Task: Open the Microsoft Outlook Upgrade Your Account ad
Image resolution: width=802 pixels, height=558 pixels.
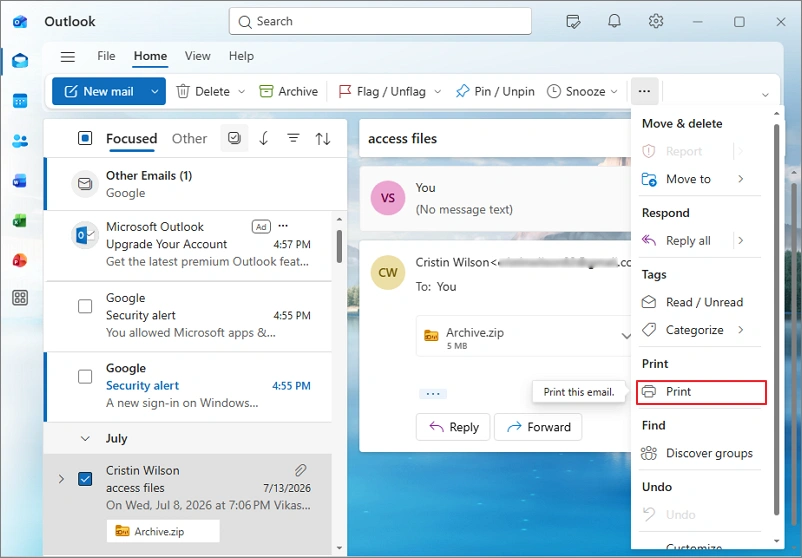Action: pyautogui.click(x=189, y=244)
